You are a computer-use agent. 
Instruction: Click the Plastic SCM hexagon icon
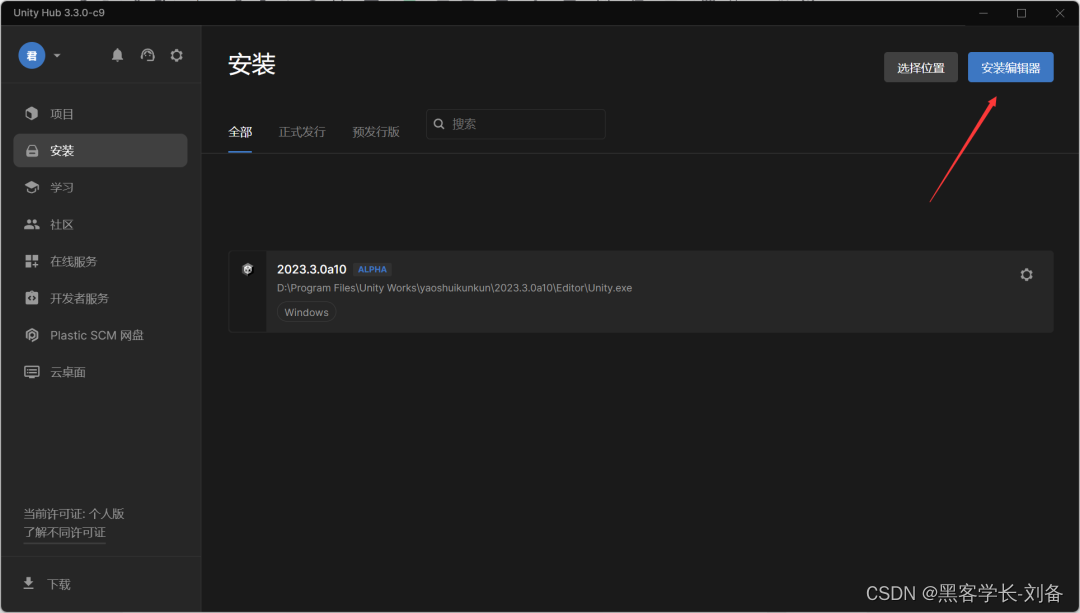32,335
